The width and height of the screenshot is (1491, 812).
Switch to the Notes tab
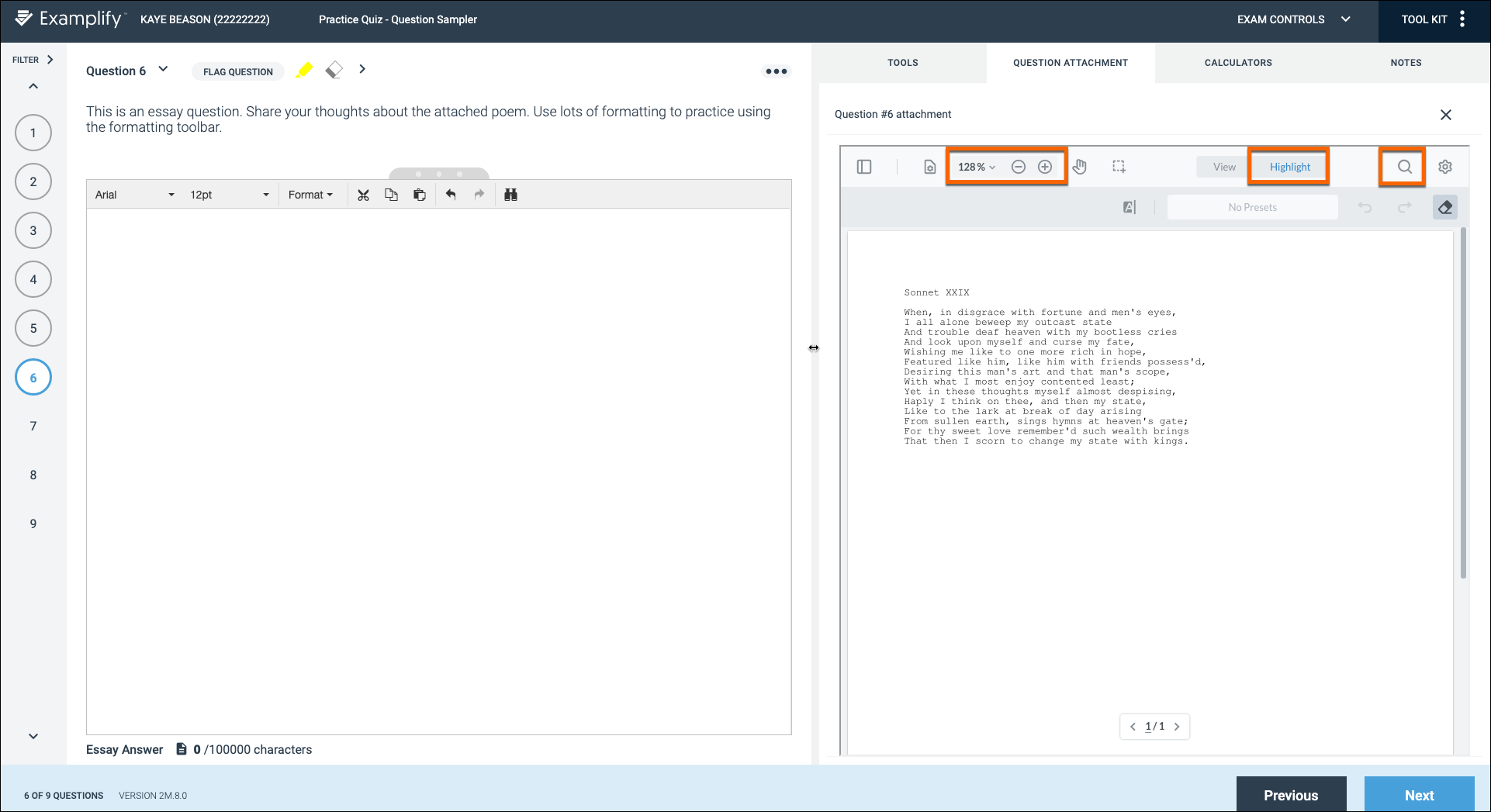click(1406, 63)
